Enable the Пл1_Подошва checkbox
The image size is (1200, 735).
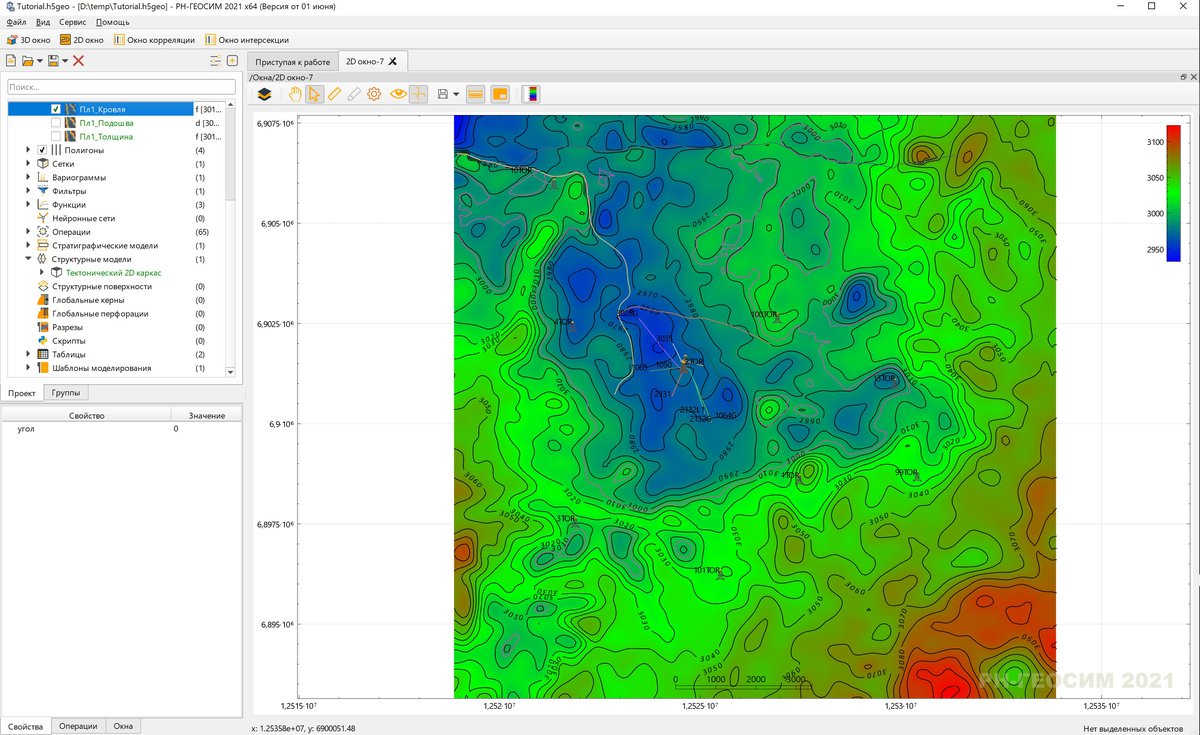pos(56,122)
